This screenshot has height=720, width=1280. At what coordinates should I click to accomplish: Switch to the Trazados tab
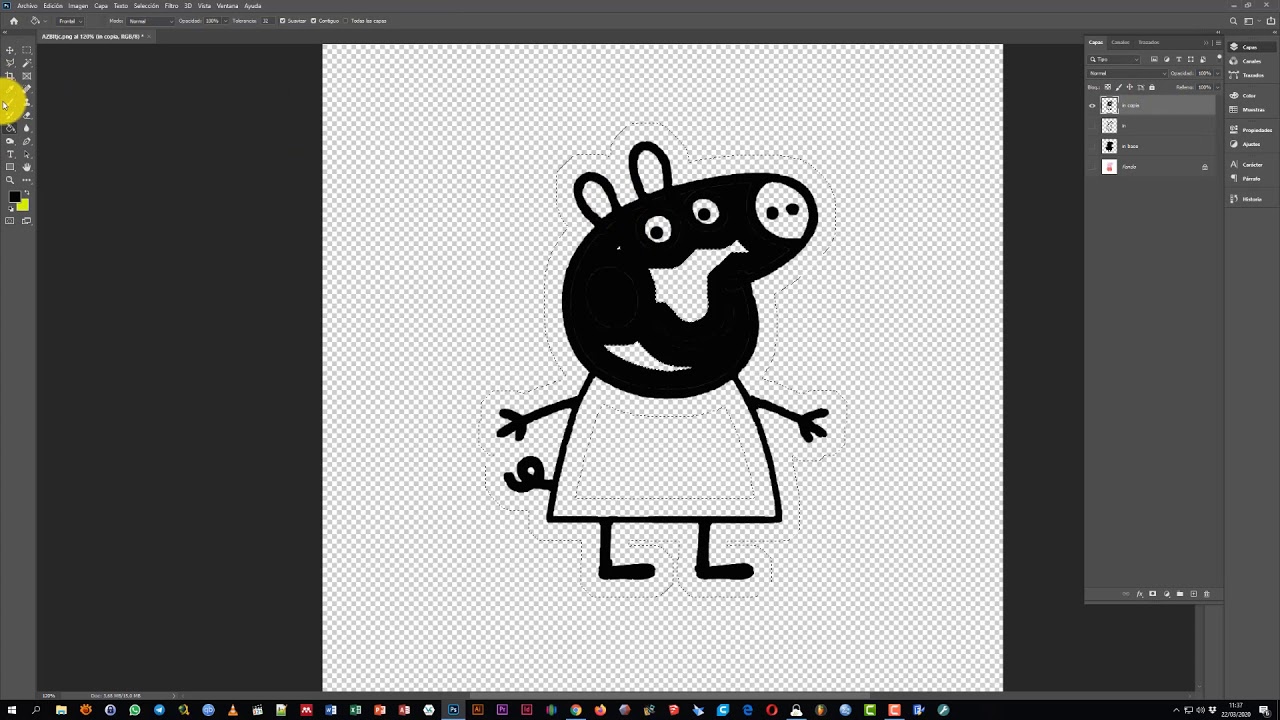(x=1149, y=42)
